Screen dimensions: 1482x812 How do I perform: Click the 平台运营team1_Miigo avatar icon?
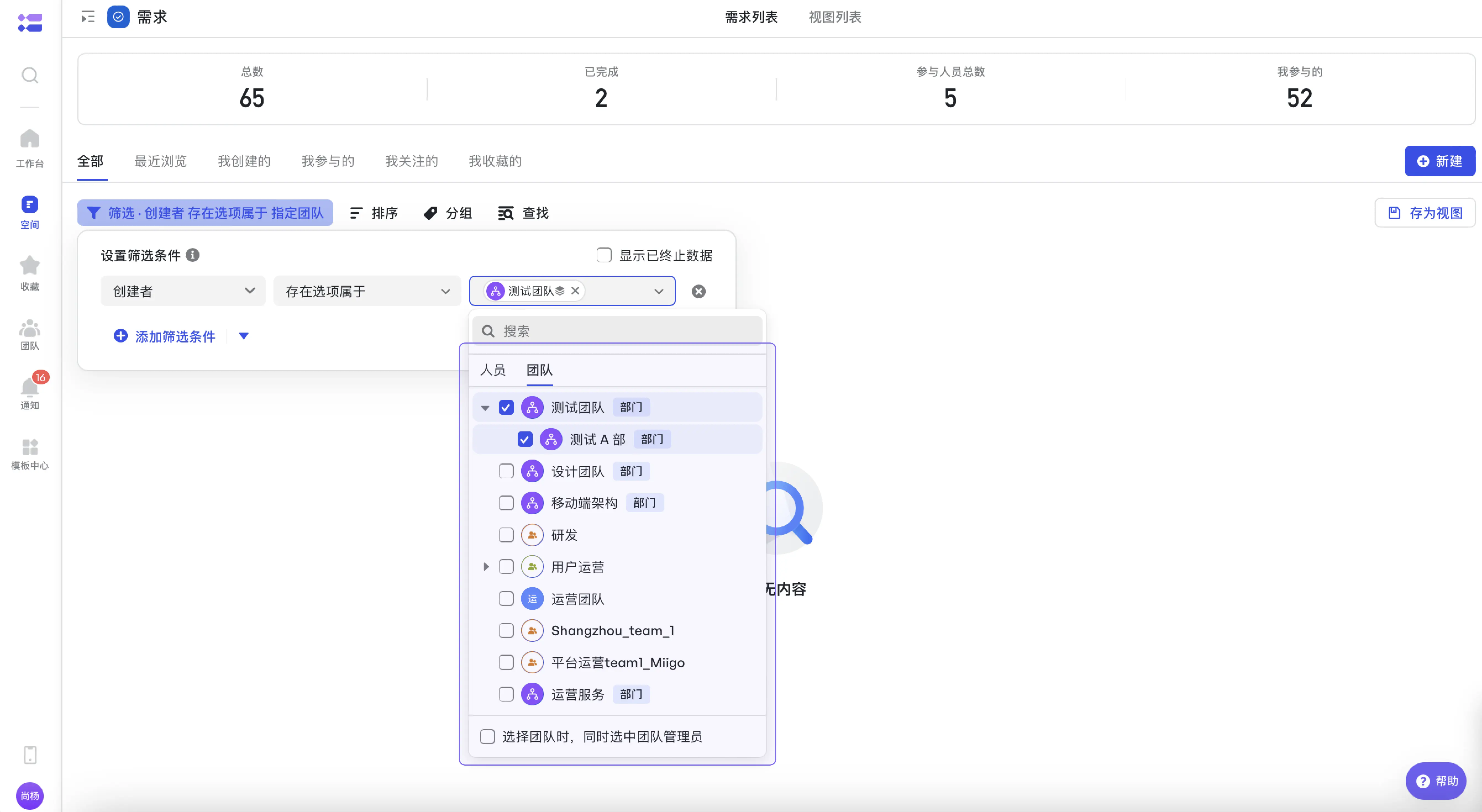point(532,663)
